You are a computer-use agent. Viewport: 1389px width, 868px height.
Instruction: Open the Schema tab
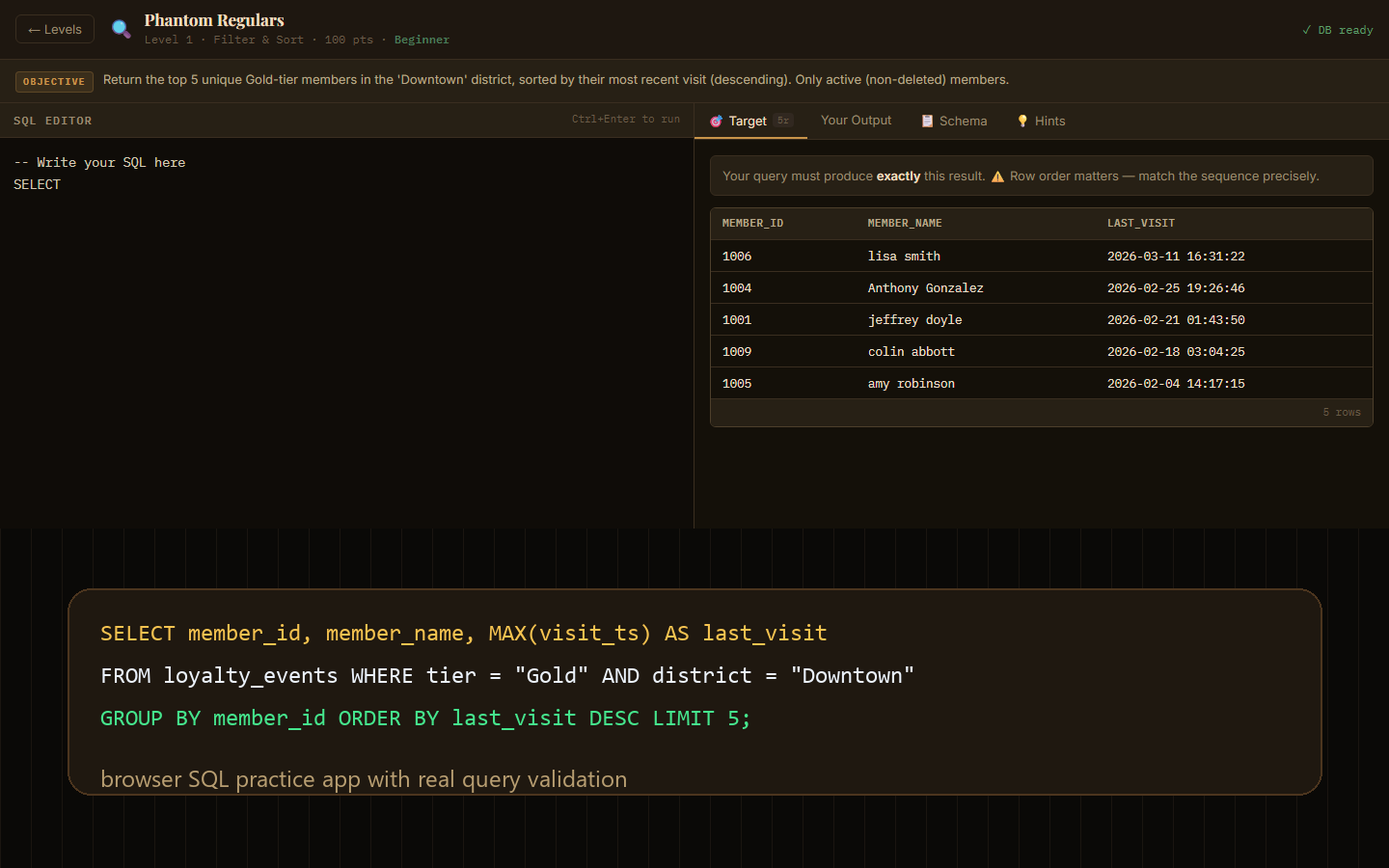coord(954,121)
